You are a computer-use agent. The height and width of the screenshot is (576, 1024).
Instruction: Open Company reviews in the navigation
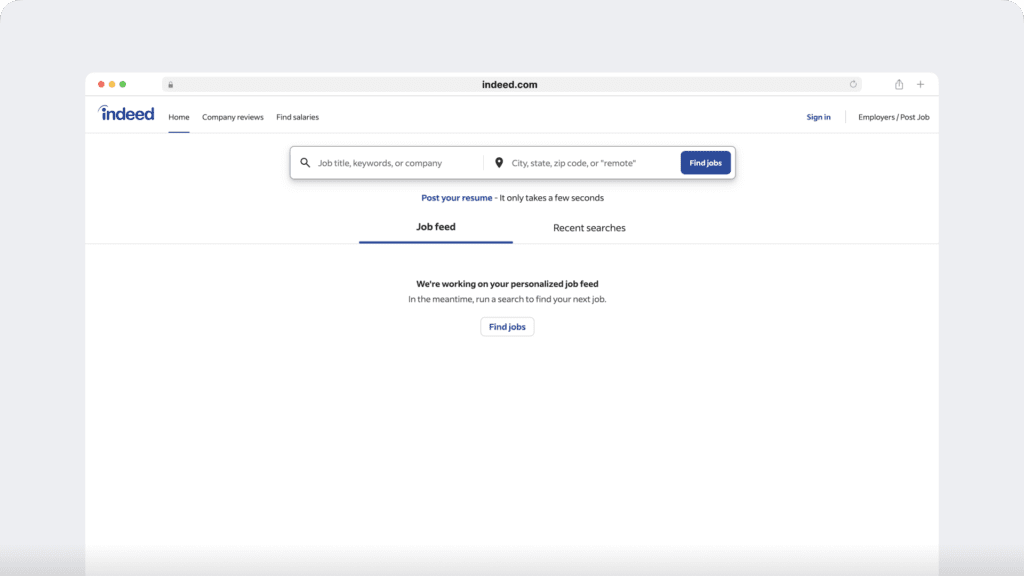233,117
